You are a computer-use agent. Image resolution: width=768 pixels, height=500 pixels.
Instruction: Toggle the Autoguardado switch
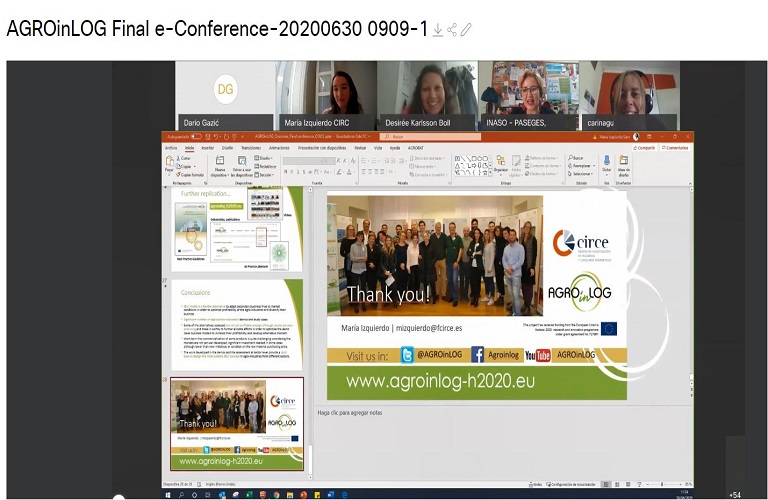point(196,136)
